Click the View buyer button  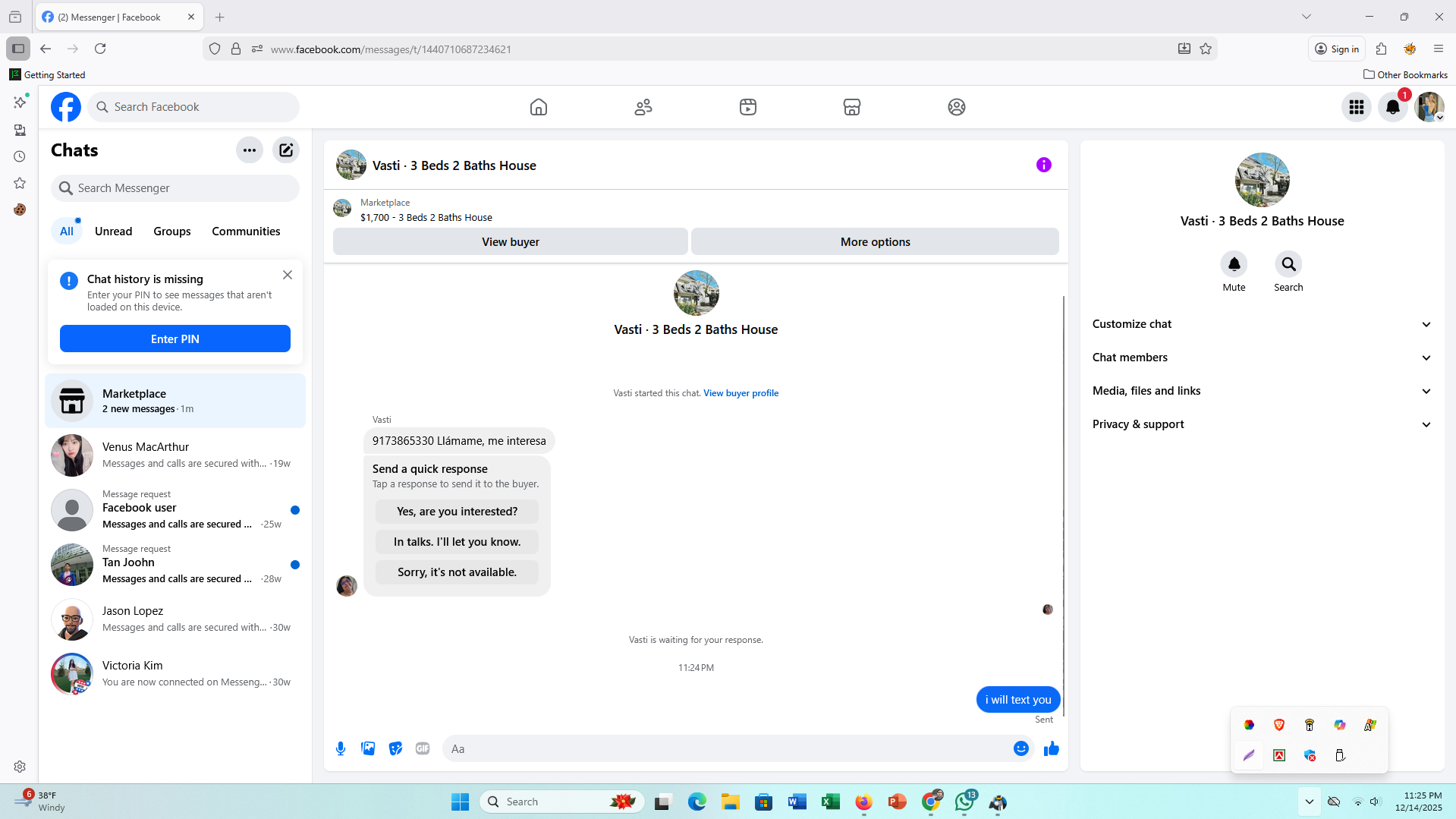coord(511,242)
